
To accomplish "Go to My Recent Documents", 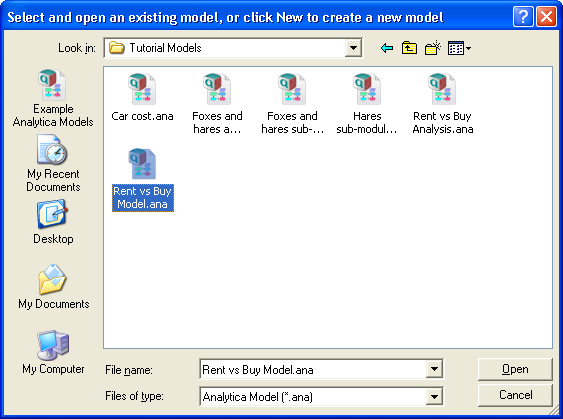I will point(53,163).
